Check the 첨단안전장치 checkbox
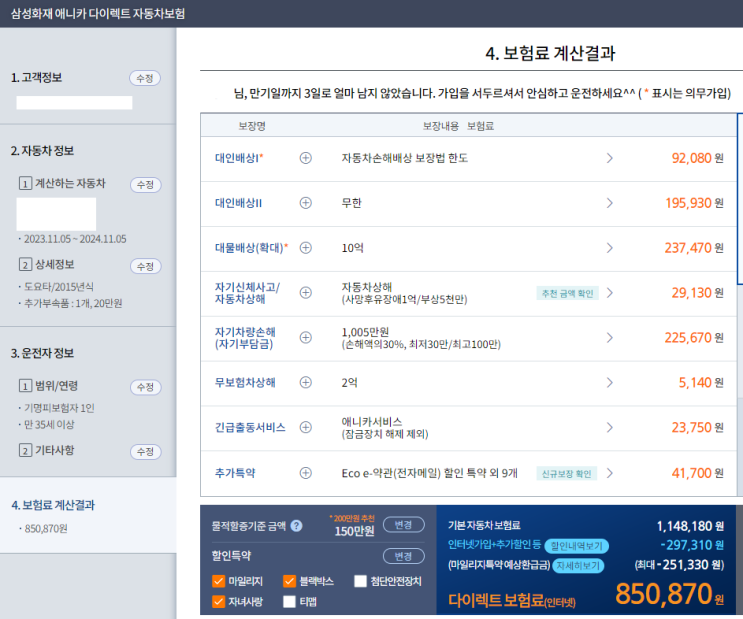Image resolution: width=743 pixels, height=619 pixels. tap(361, 581)
